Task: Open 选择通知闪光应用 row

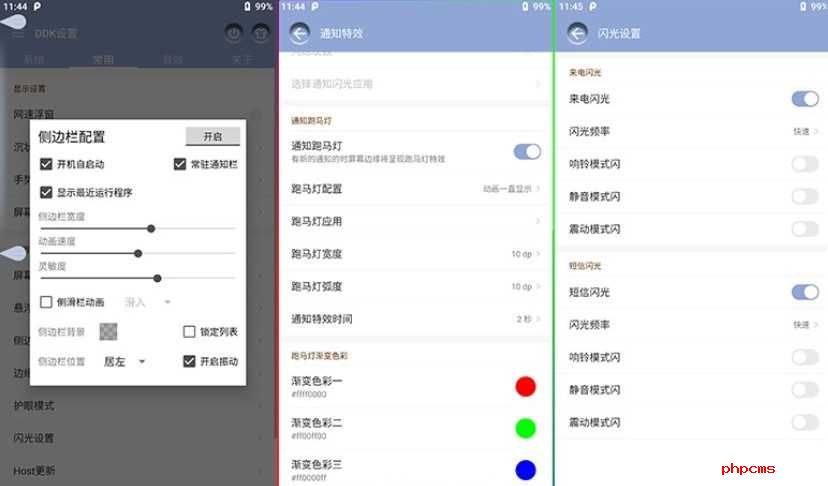Action: [x=416, y=83]
